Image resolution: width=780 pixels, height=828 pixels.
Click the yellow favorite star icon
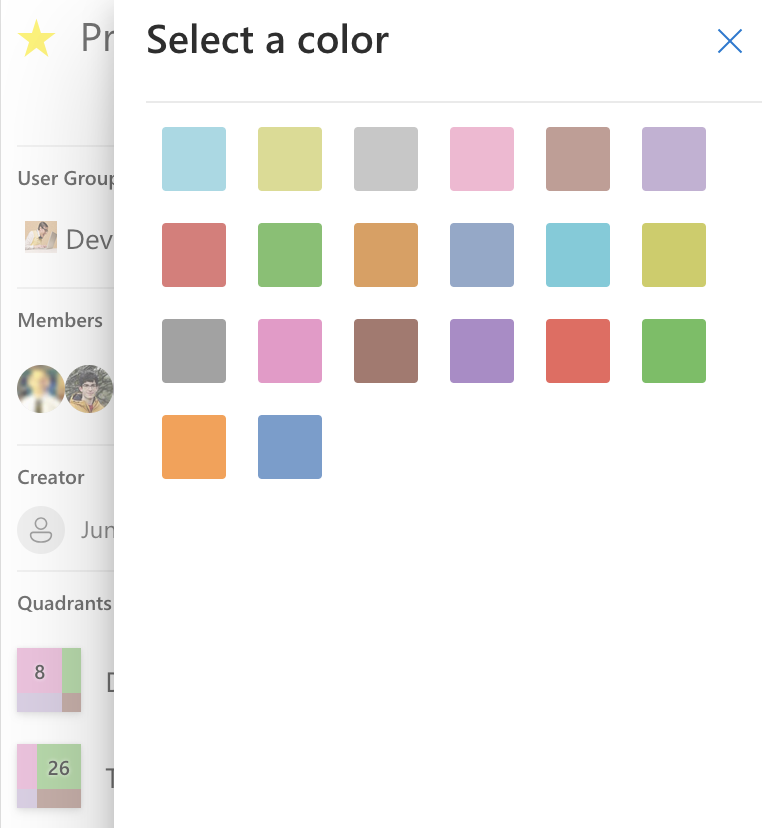(37, 38)
